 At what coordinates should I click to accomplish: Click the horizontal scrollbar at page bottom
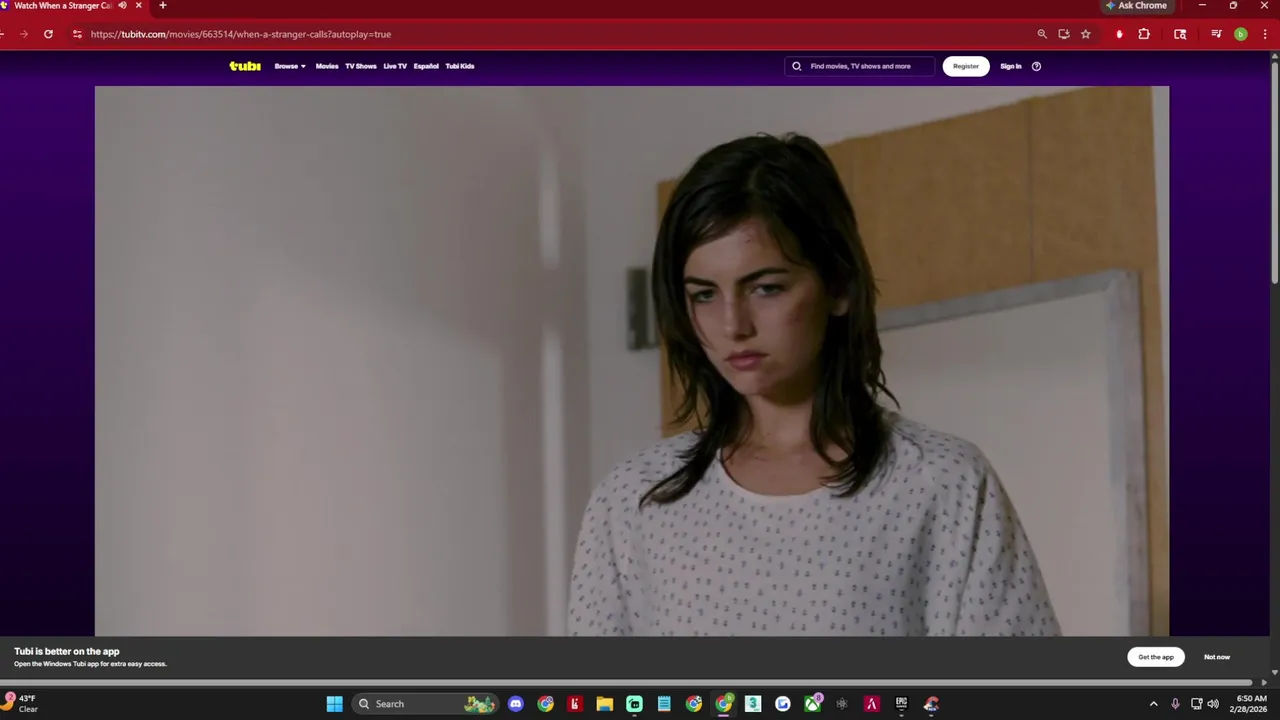[627, 683]
